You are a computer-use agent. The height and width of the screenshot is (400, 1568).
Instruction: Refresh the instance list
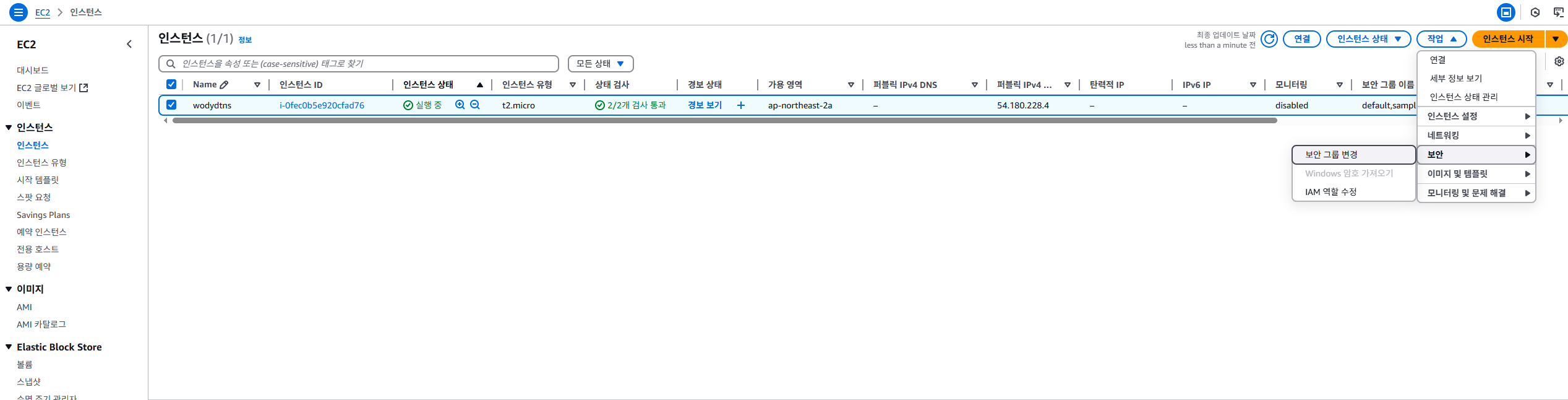click(x=1269, y=39)
